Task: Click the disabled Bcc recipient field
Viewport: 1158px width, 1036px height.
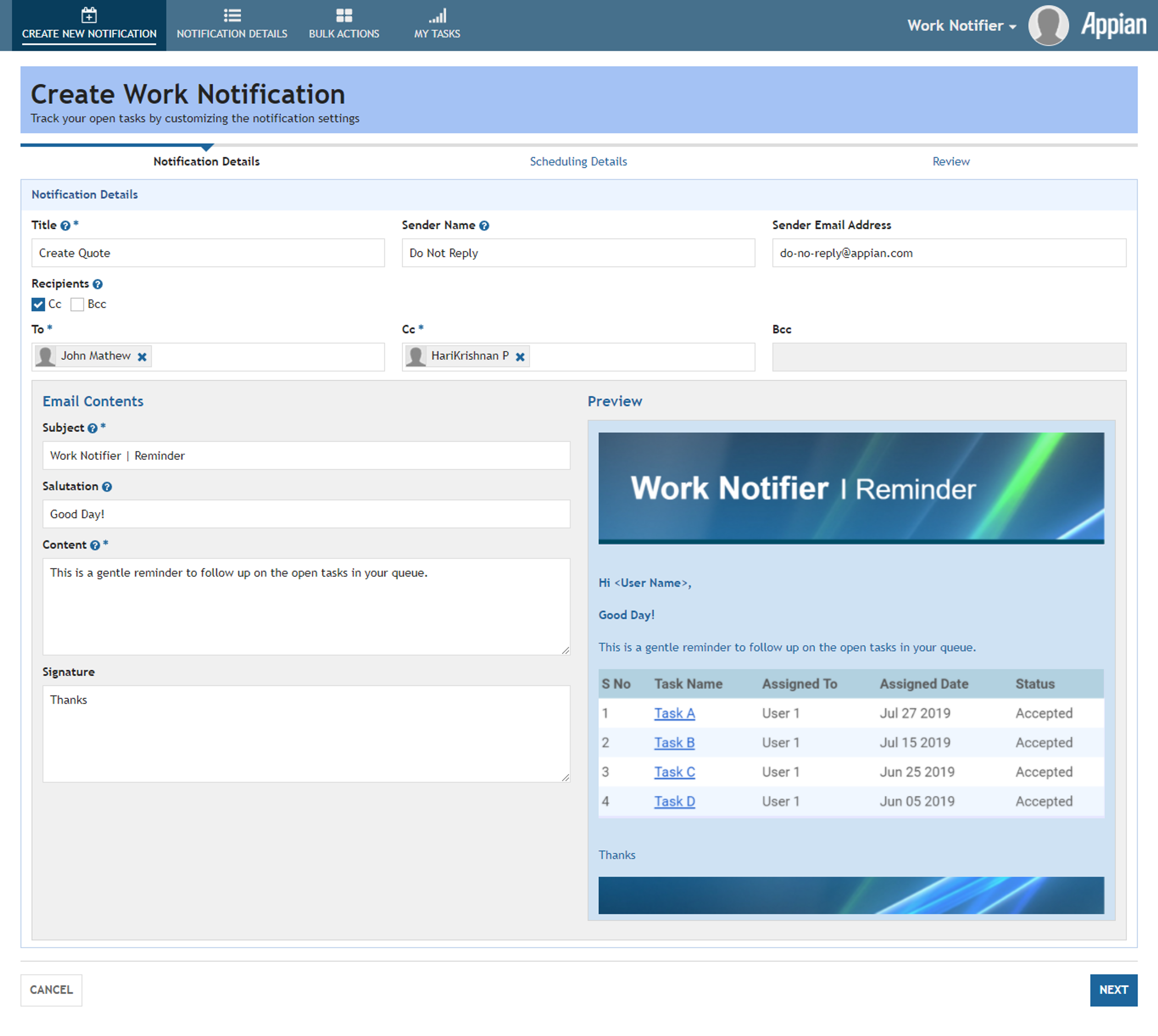Action: point(949,357)
